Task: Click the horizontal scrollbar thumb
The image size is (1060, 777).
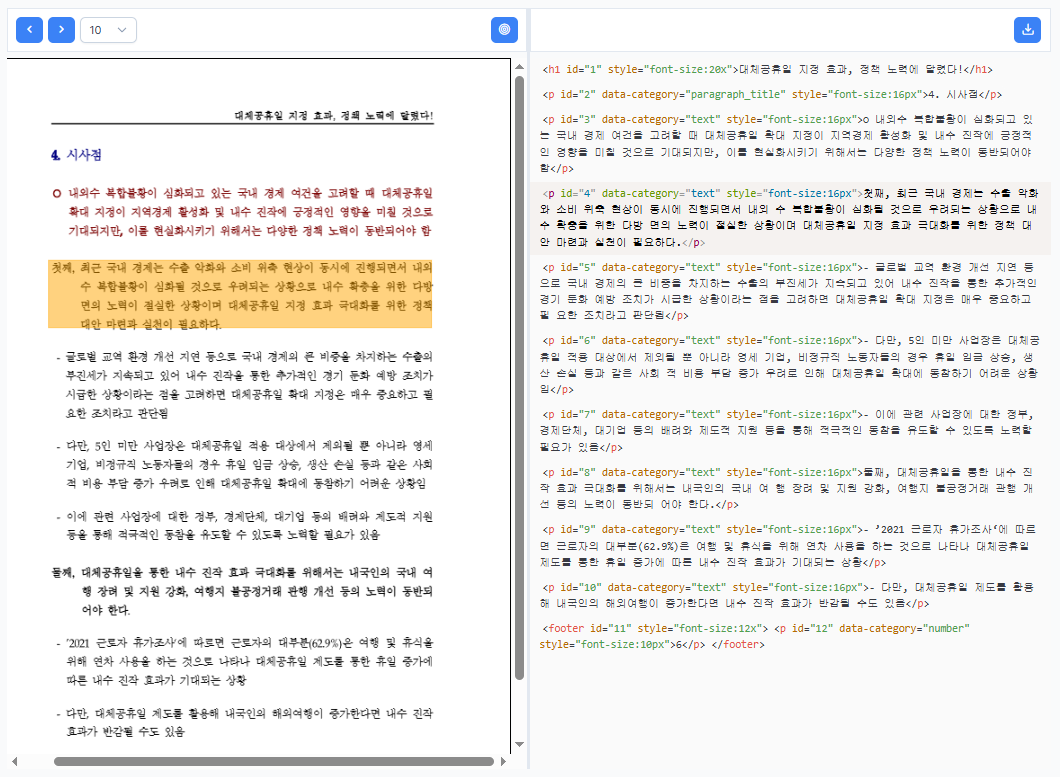Action: (x=274, y=761)
